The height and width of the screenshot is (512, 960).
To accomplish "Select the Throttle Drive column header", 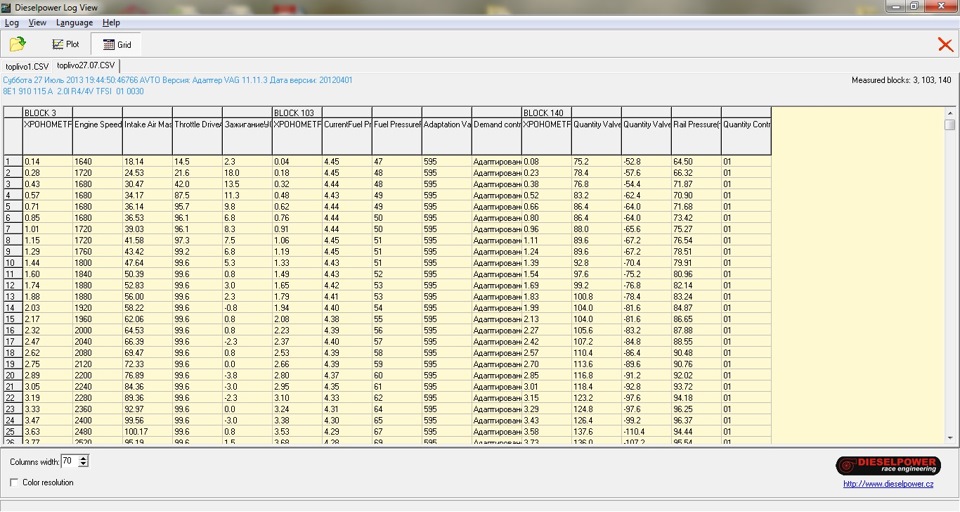I will click(x=198, y=136).
